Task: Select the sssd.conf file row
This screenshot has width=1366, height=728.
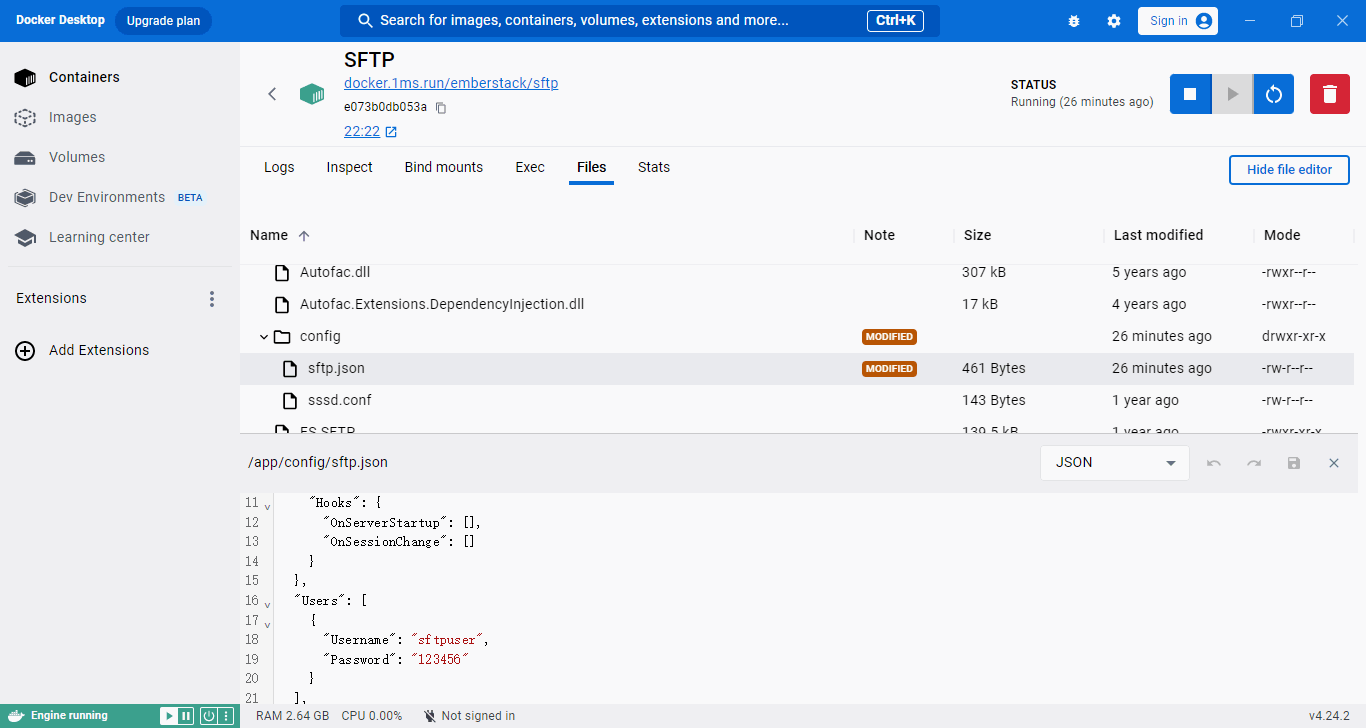Action: pyautogui.click(x=797, y=401)
